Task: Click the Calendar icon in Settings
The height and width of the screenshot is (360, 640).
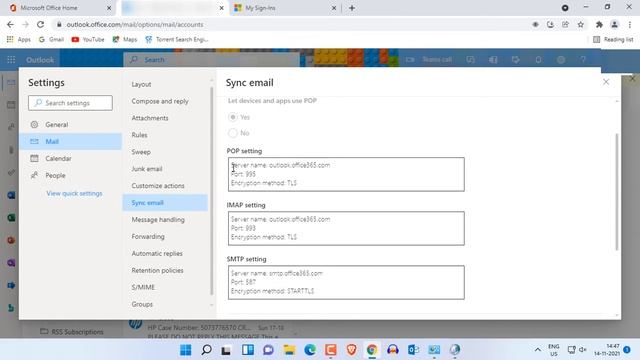Action: tap(34, 158)
